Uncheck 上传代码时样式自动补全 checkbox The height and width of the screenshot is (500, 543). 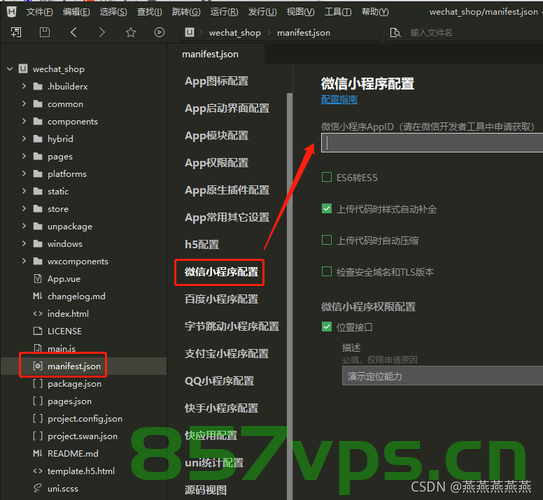pyautogui.click(x=327, y=208)
